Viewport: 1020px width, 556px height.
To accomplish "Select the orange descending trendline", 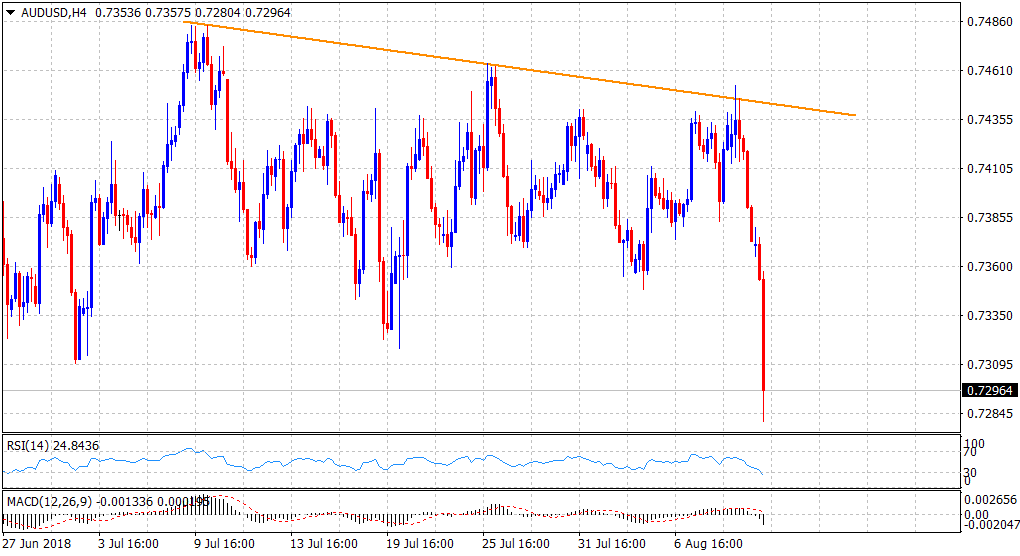I will pyautogui.click(x=520, y=70).
